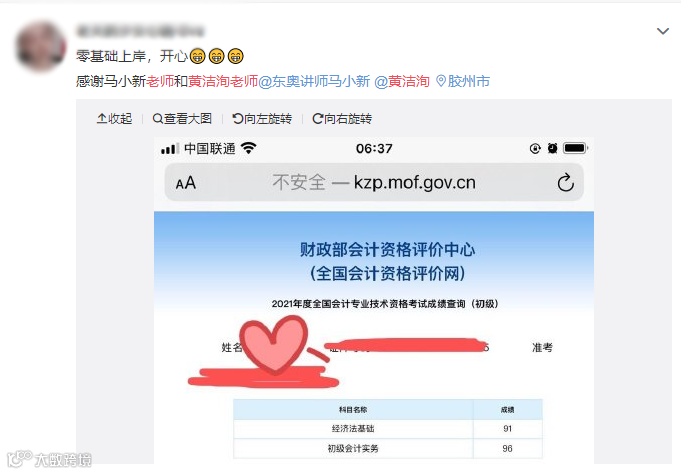
Task: Click the magnifier icon beside 查看大图
Action: [157, 118]
